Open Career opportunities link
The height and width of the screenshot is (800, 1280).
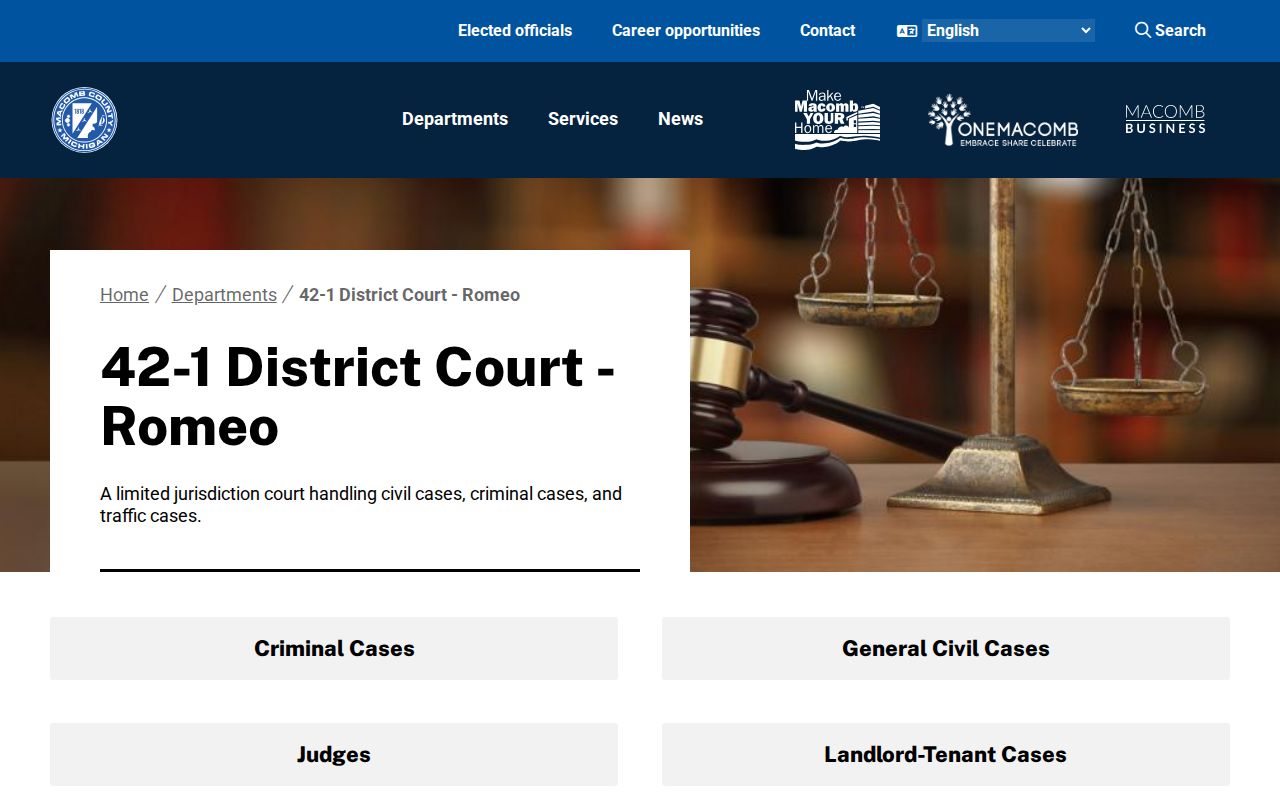686,31
